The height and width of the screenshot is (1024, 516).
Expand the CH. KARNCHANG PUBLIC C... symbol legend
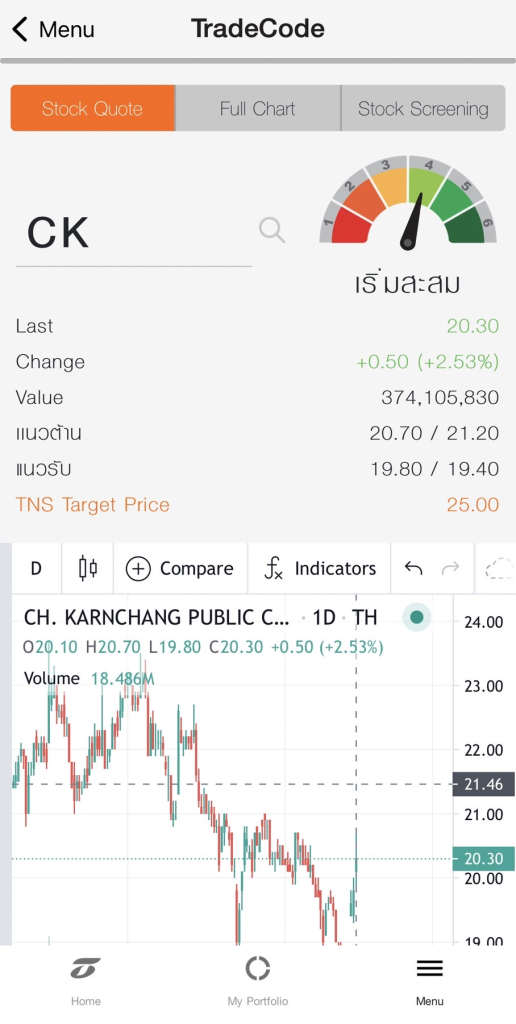(156, 617)
